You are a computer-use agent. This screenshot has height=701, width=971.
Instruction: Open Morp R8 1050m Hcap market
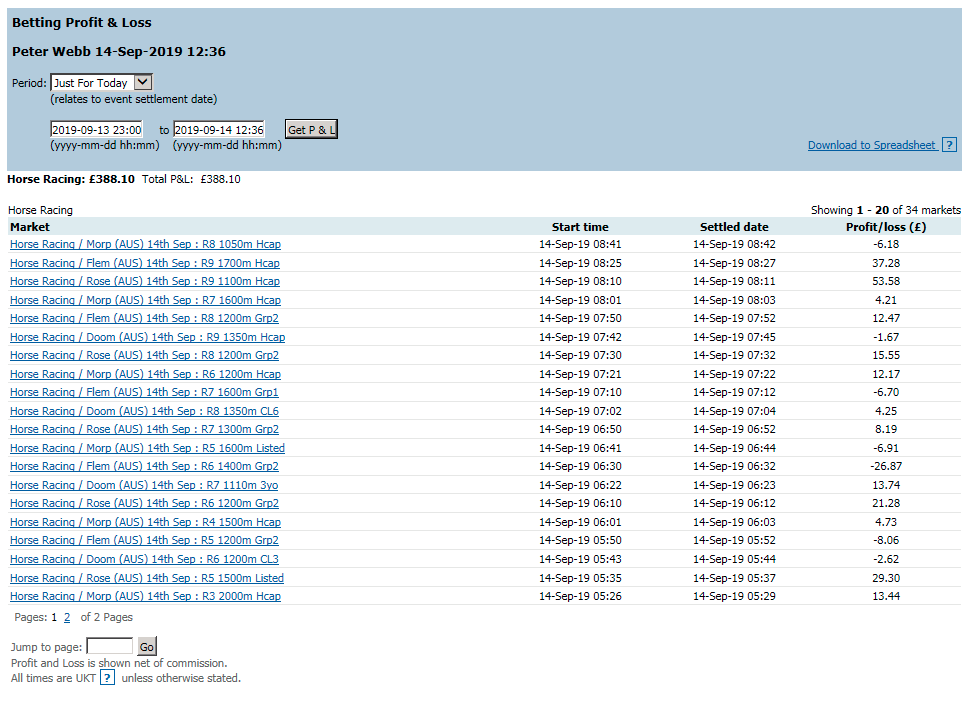pyautogui.click(x=146, y=244)
